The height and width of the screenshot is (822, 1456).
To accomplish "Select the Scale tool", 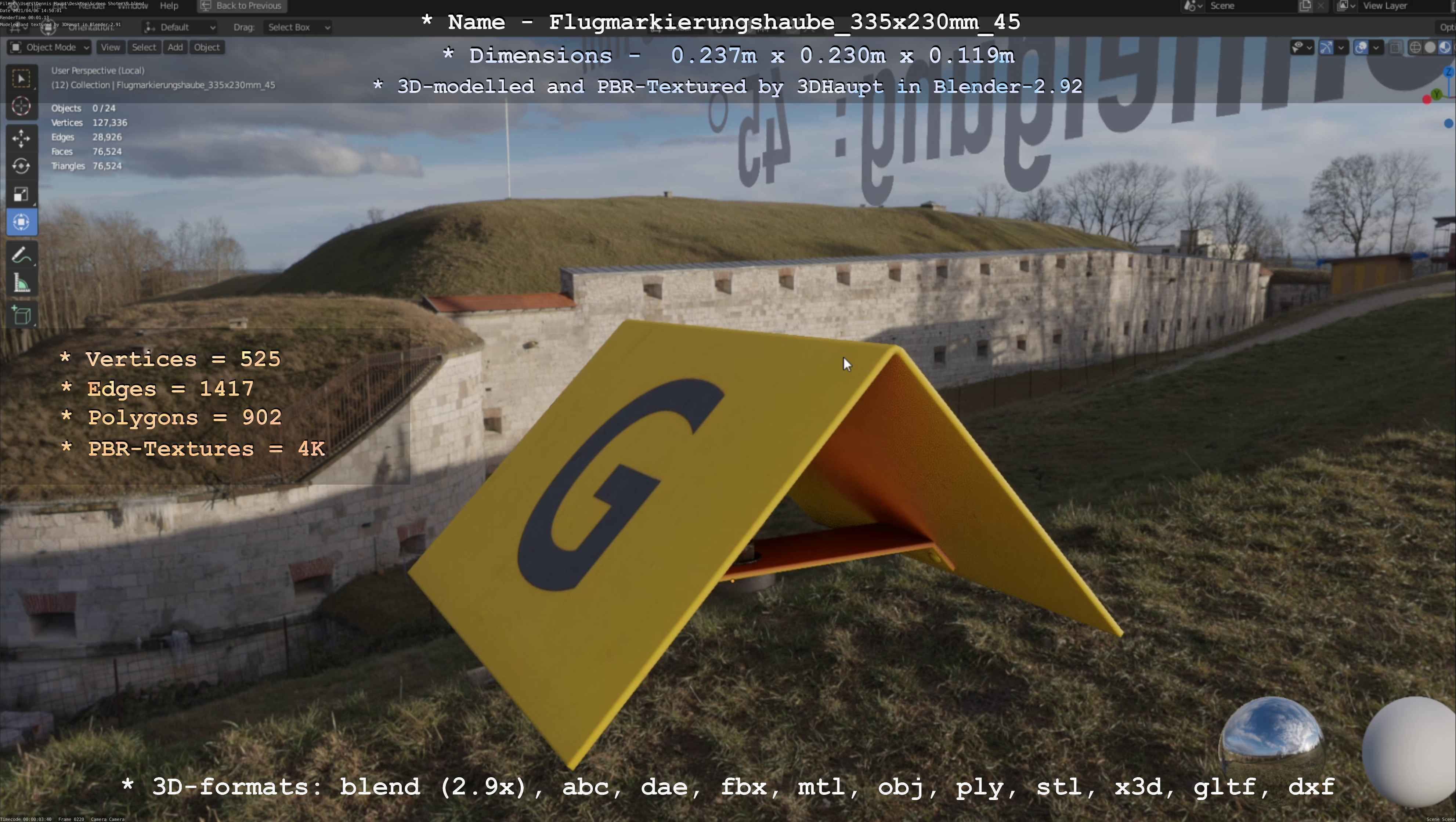I will pyautogui.click(x=21, y=194).
